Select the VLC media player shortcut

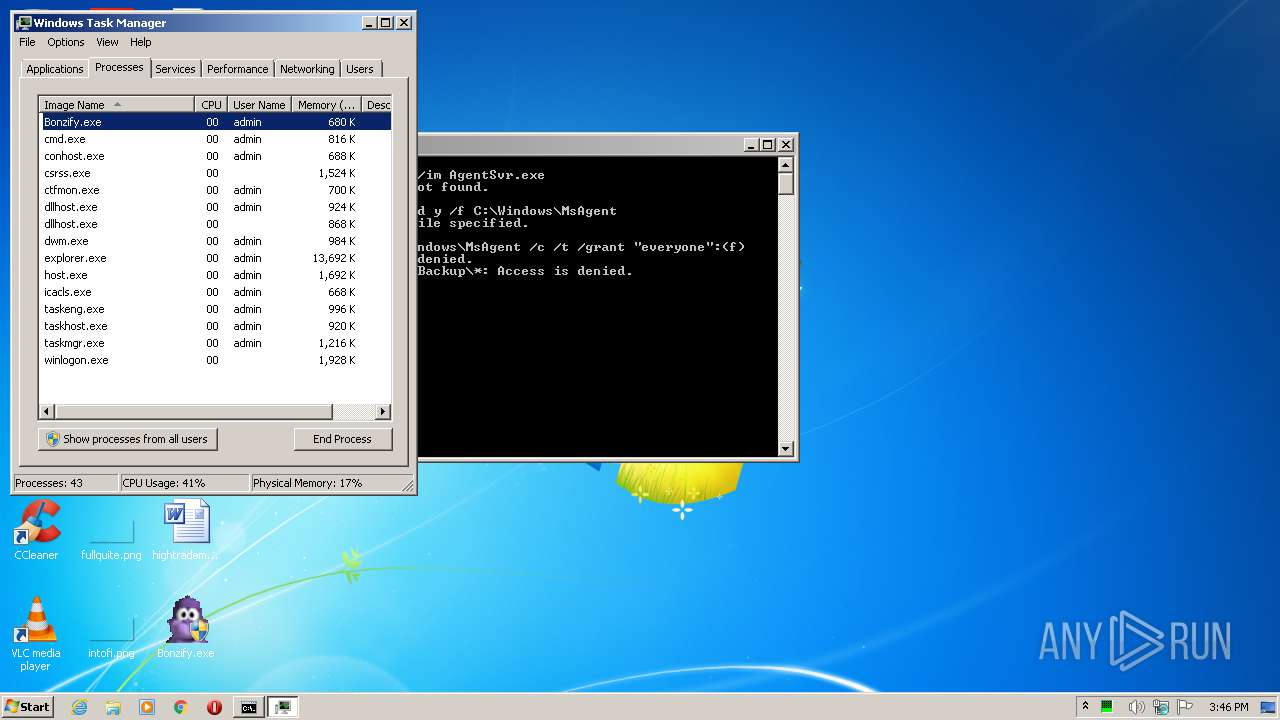pos(36,634)
